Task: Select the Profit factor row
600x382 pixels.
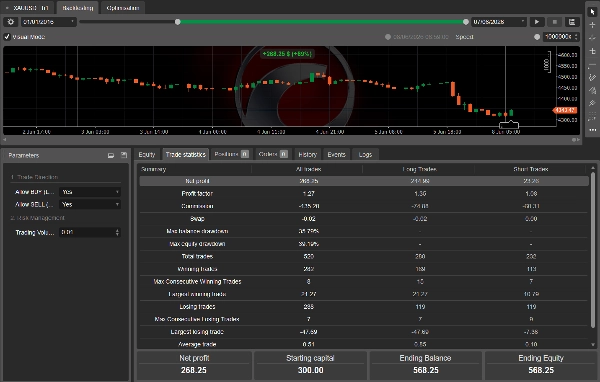Action: pos(364,193)
